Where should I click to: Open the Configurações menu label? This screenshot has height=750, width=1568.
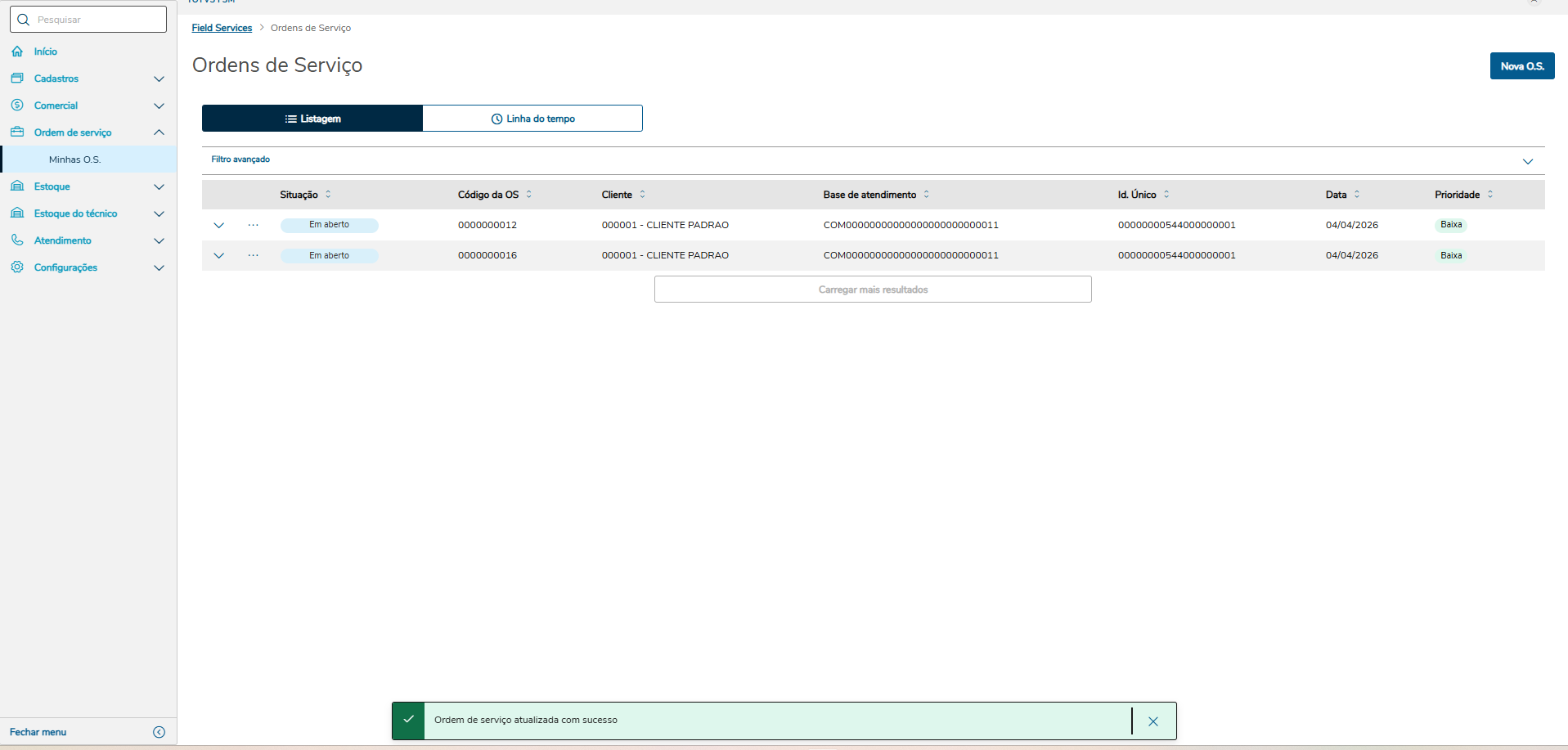pos(65,267)
